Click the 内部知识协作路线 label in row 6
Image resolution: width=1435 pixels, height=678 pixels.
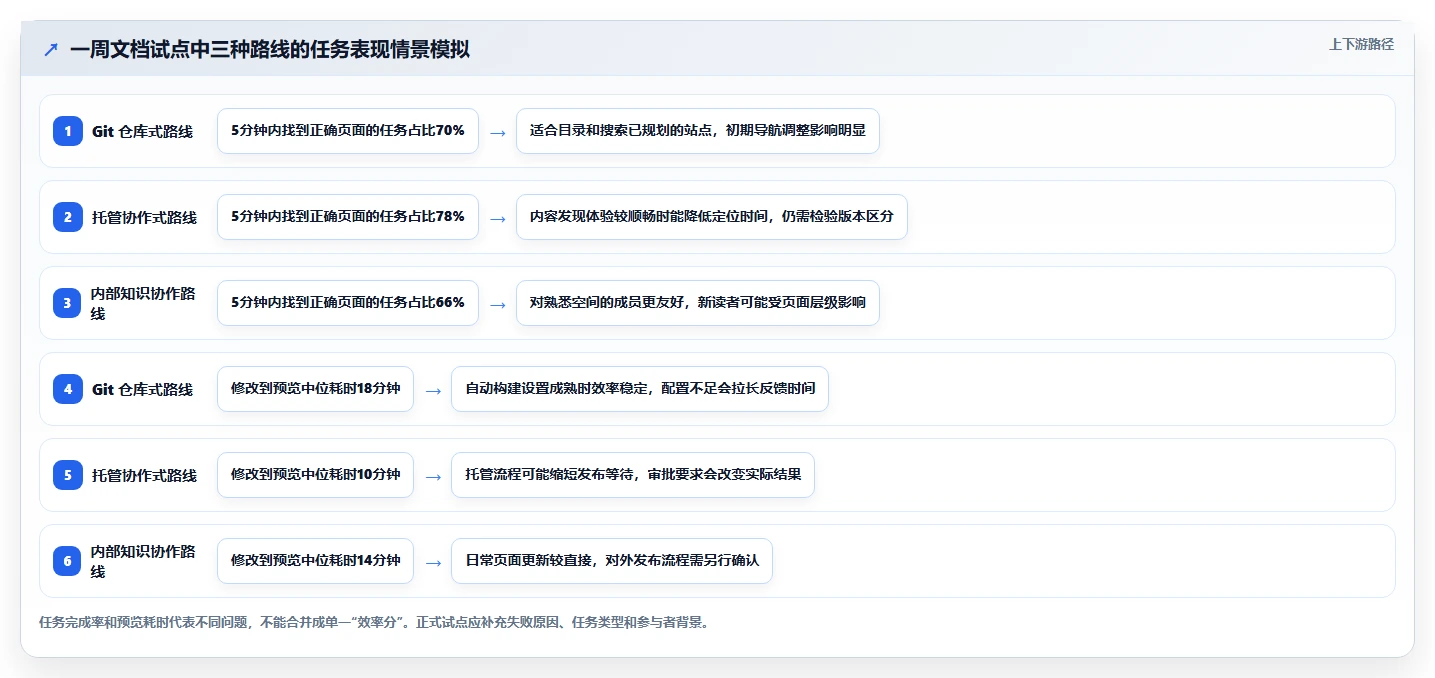point(143,561)
